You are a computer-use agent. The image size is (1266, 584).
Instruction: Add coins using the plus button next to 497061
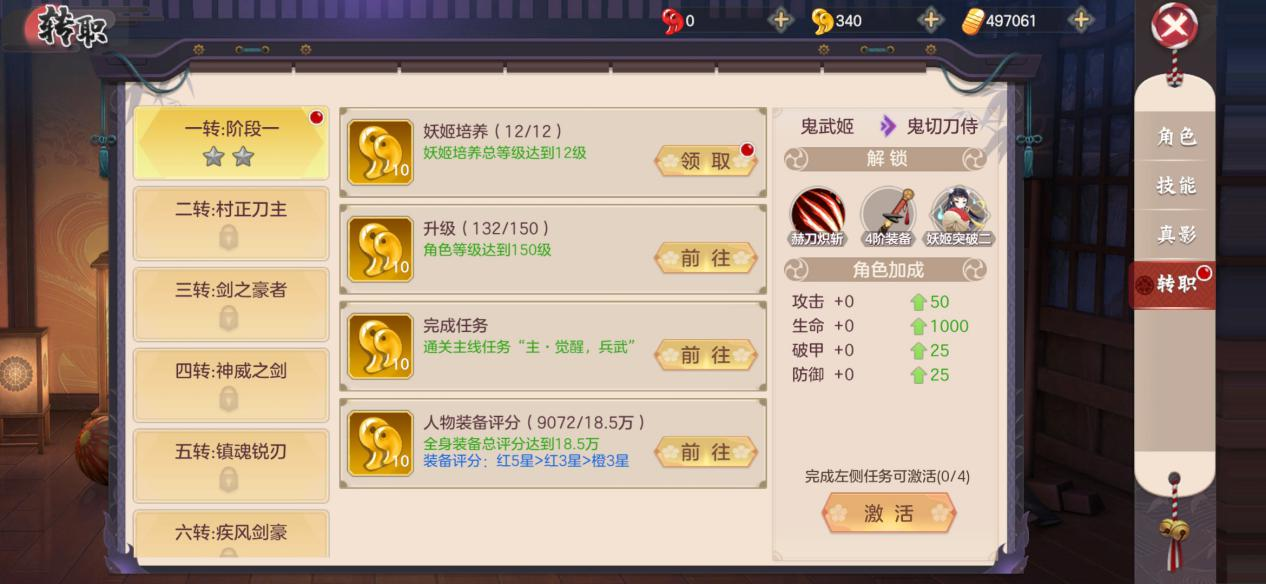(x=1080, y=20)
